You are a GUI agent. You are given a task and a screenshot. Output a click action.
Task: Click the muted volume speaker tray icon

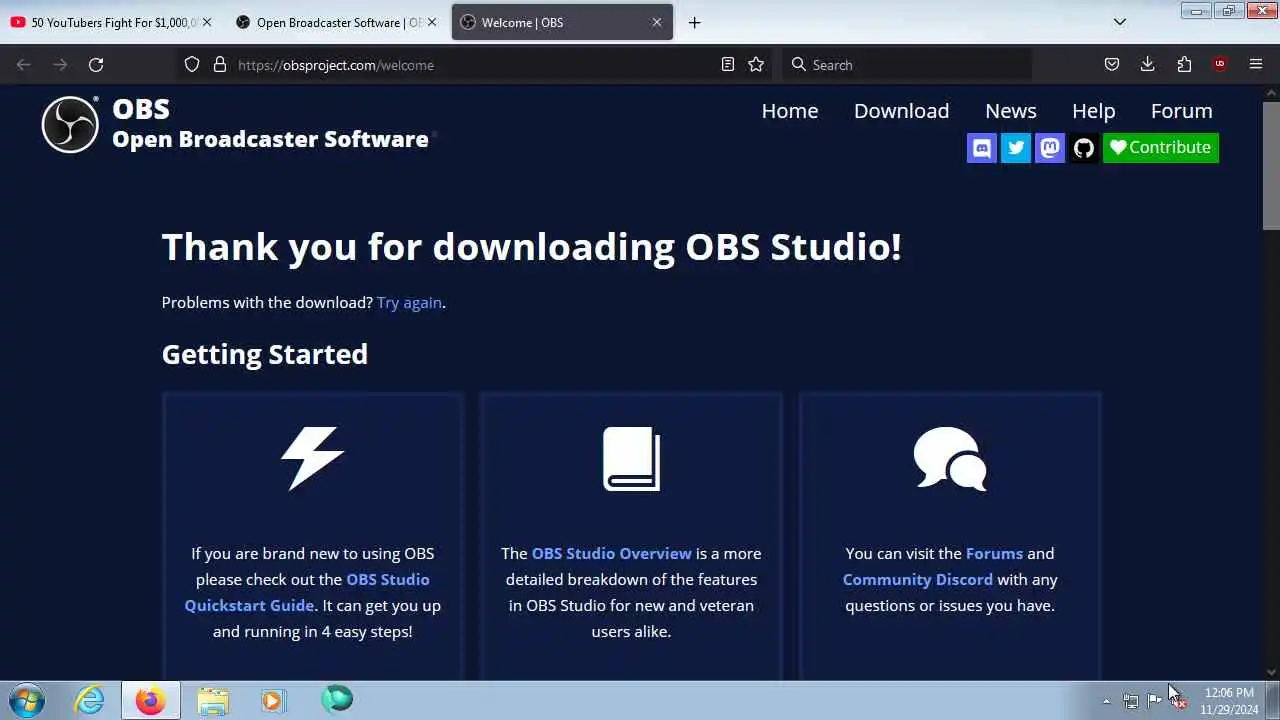1178,701
